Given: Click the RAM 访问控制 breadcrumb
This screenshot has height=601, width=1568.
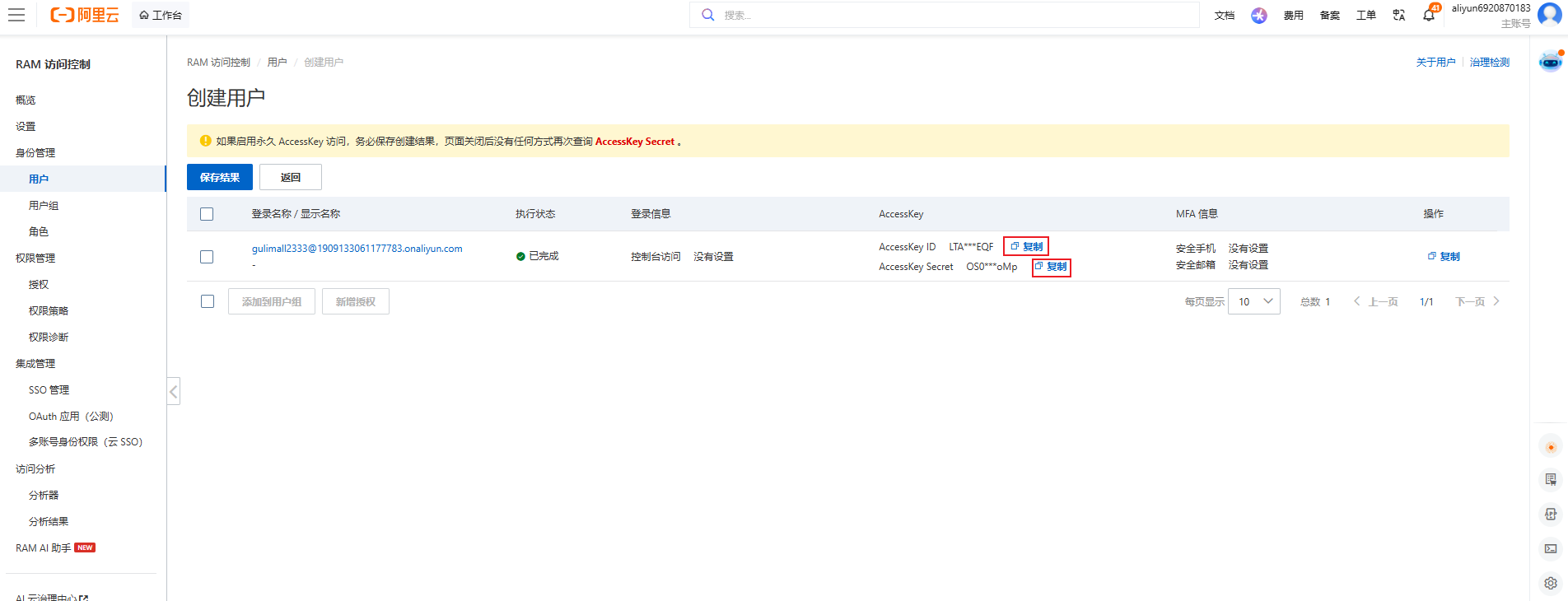Looking at the screenshot, I should tap(218, 62).
